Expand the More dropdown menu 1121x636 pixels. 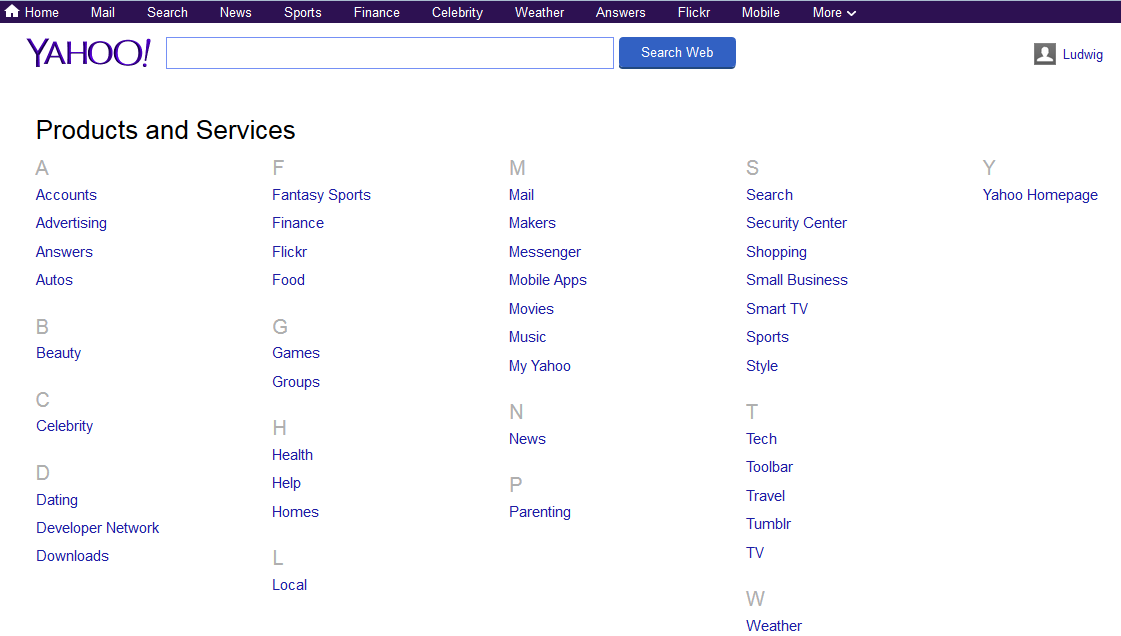[834, 12]
